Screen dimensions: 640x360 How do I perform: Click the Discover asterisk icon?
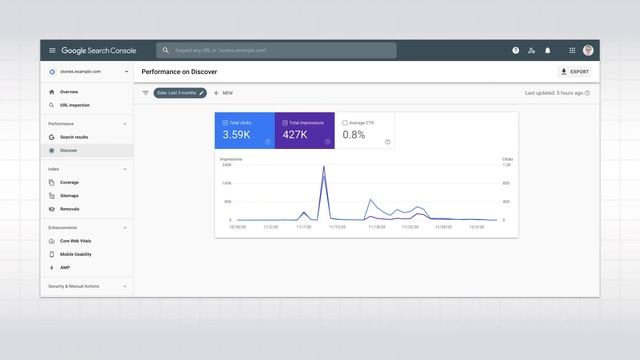pyautogui.click(x=51, y=151)
